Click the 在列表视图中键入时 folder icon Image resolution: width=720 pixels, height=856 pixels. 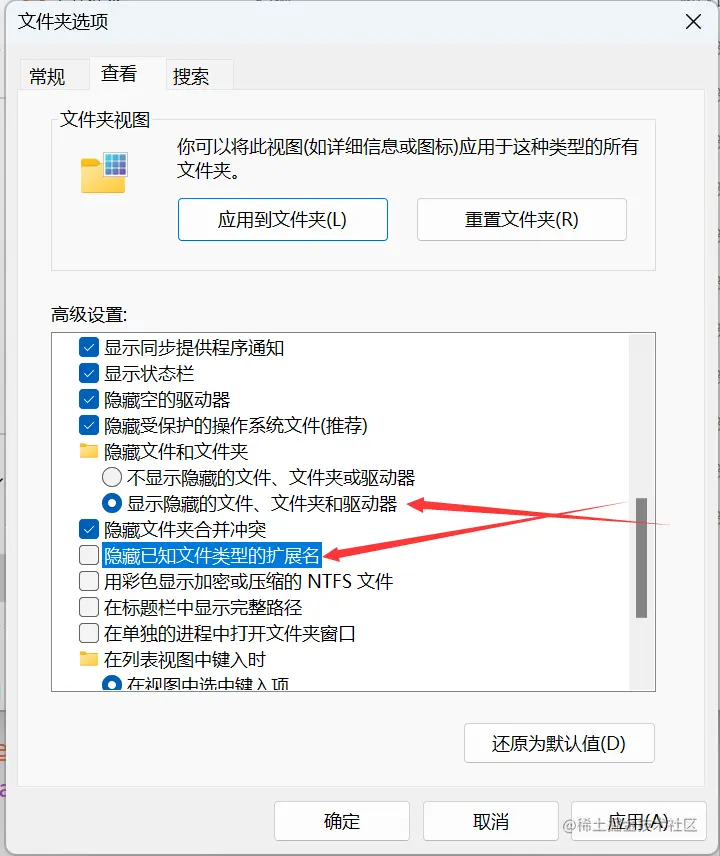(x=88, y=659)
